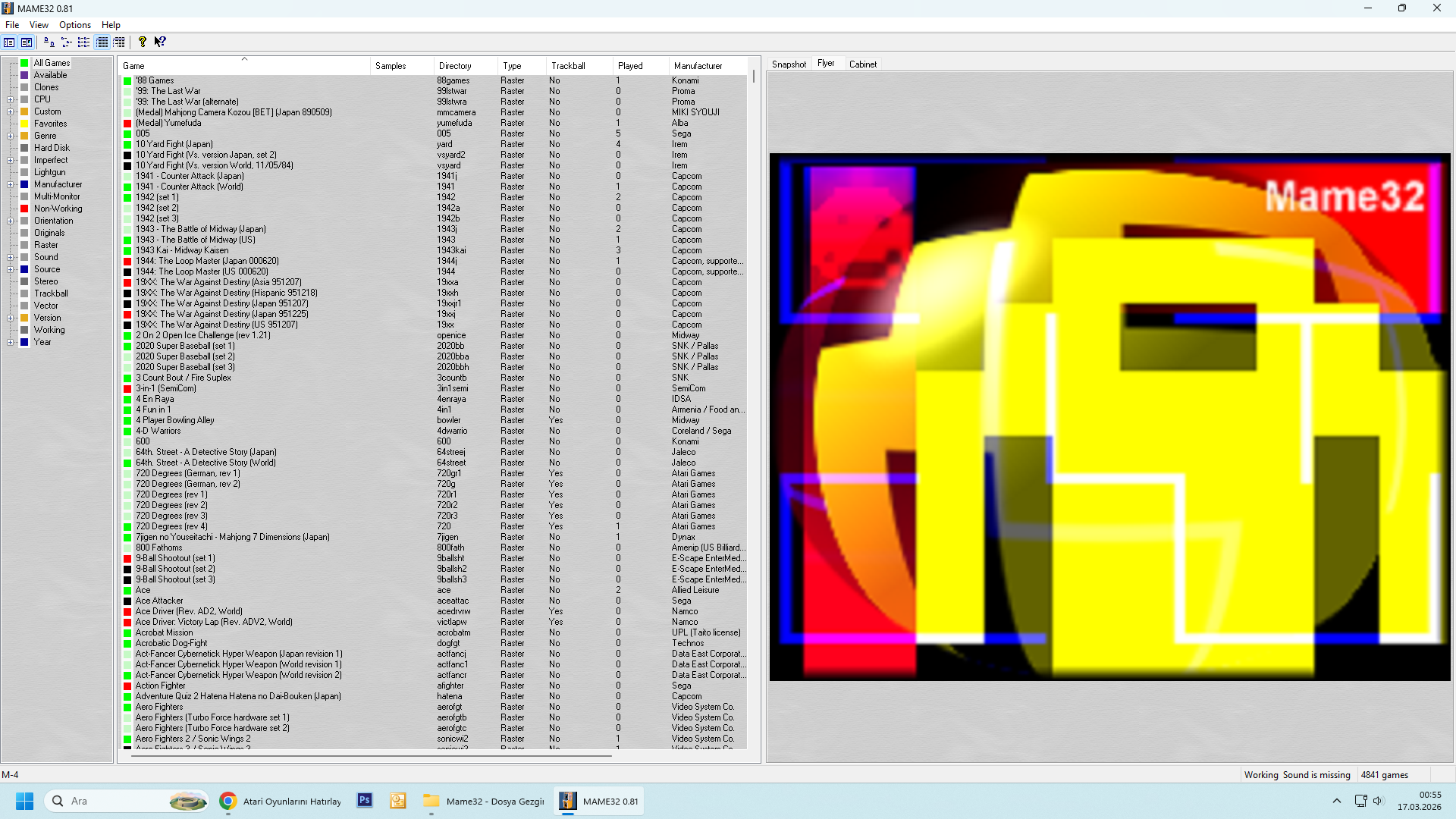
Task: Open the File menu
Action: tap(12, 25)
